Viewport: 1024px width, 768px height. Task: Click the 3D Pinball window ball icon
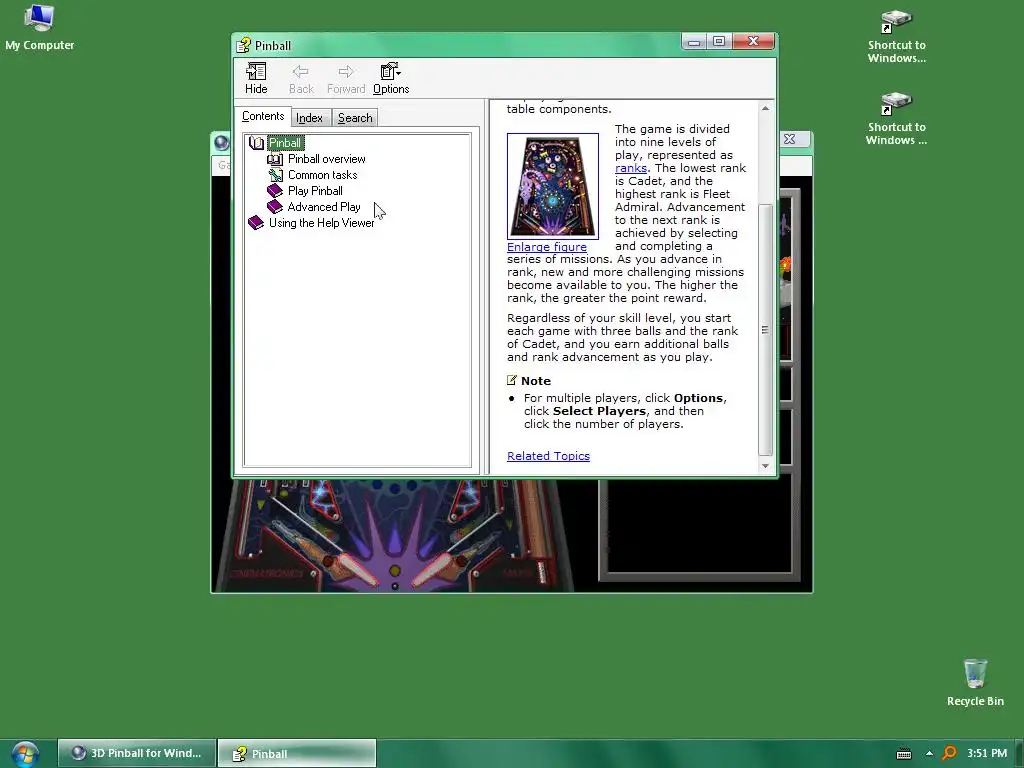click(221, 142)
